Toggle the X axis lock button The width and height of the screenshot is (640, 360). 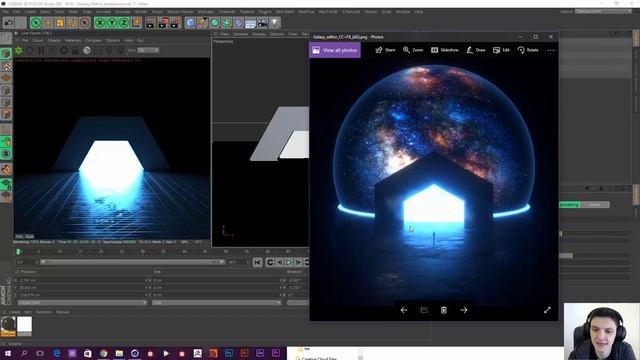(100, 23)
